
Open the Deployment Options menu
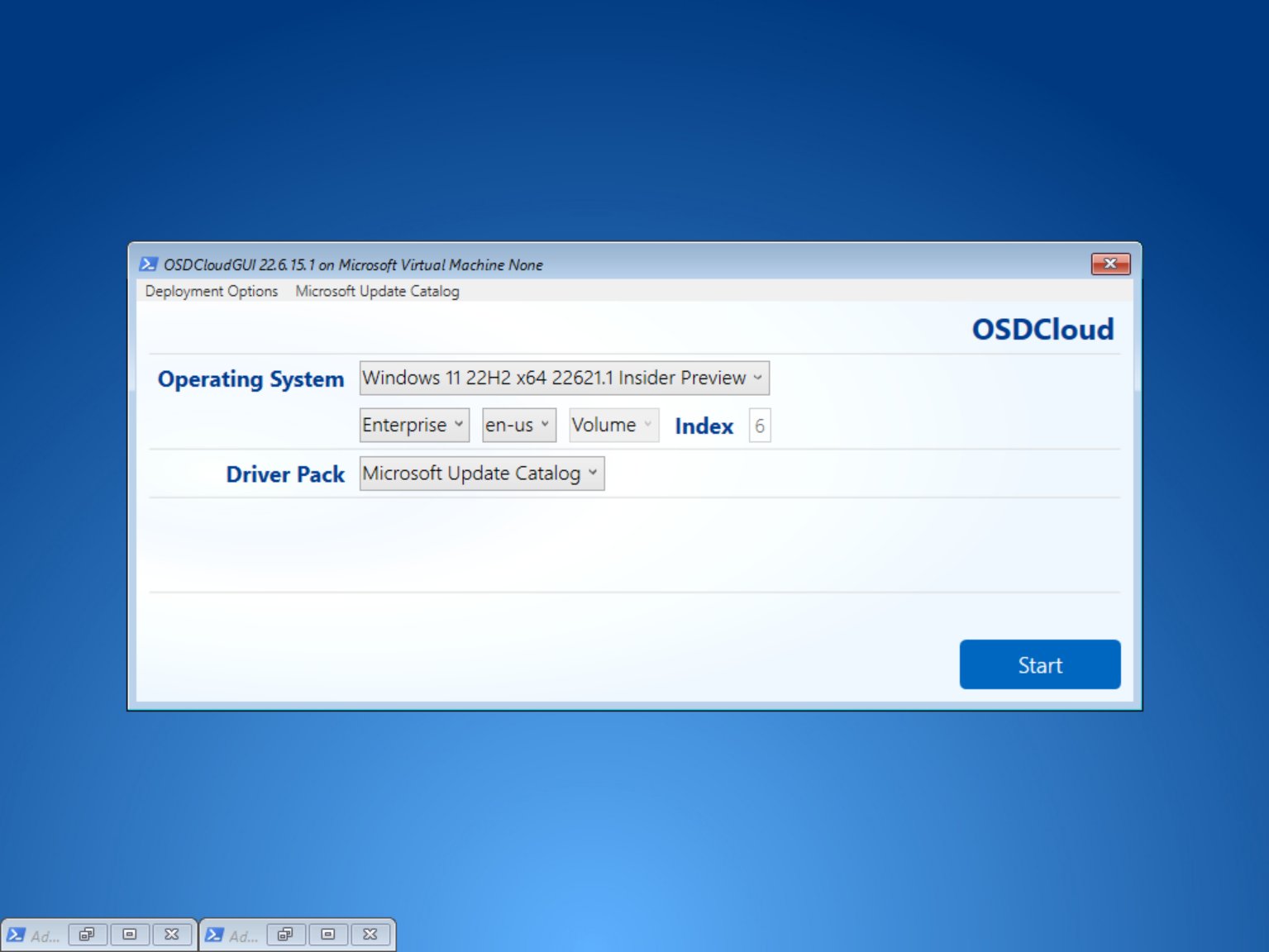point(211,291)
